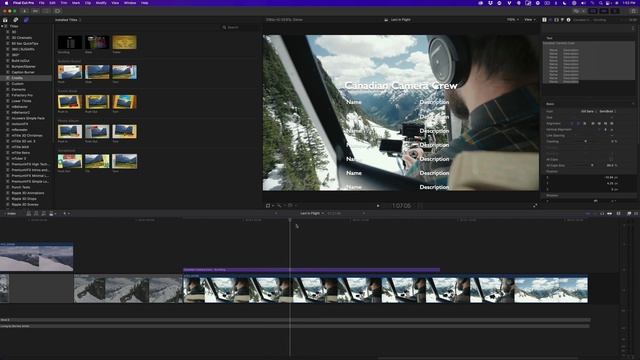Click the insert clip edit button

pyautogui.click(x=36, y=213)
